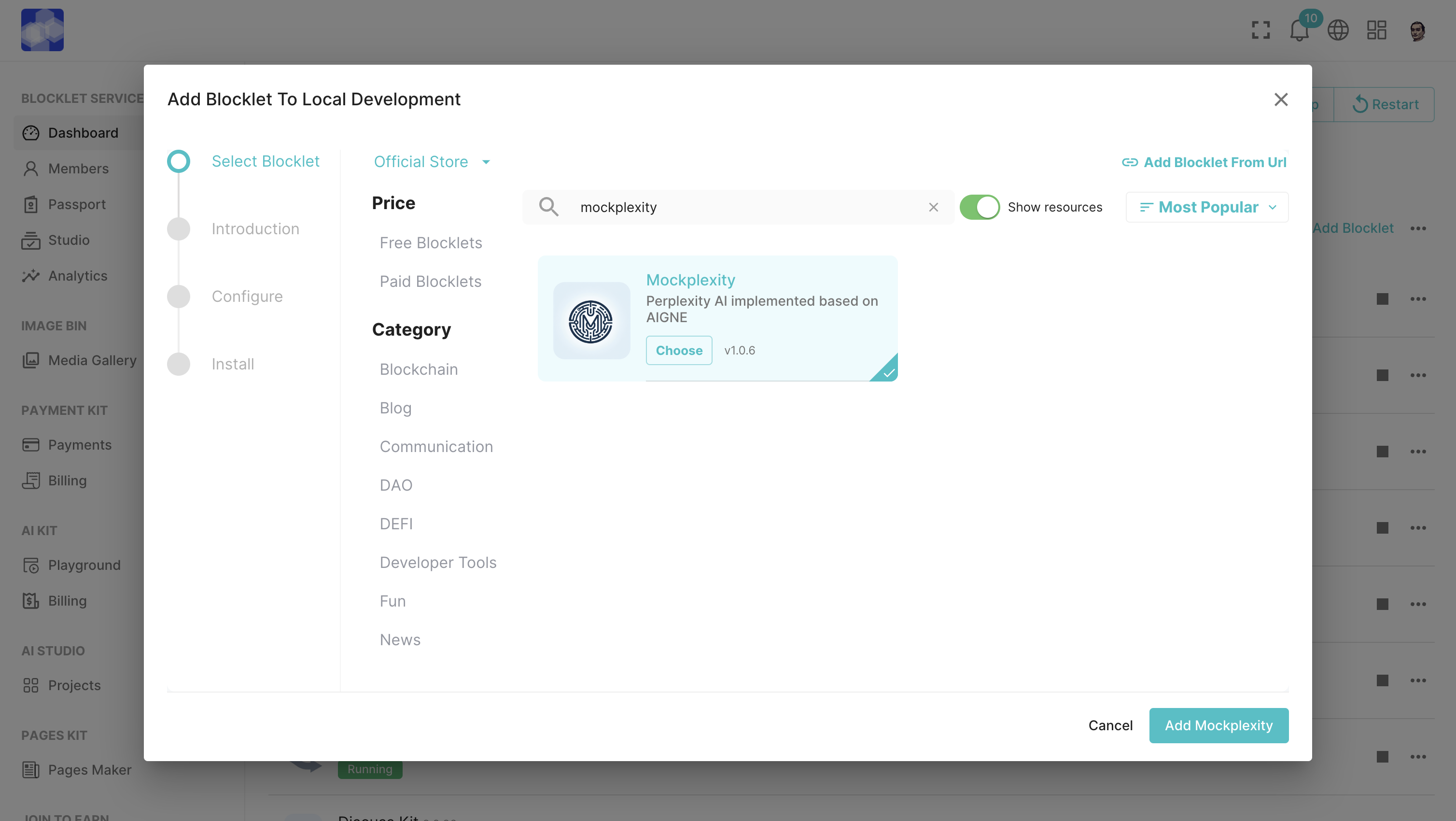This screenshot has width=1456, height=821.
Task: Select the Developer Tools category
Action: pyautogui.click(x=437, y=562)
